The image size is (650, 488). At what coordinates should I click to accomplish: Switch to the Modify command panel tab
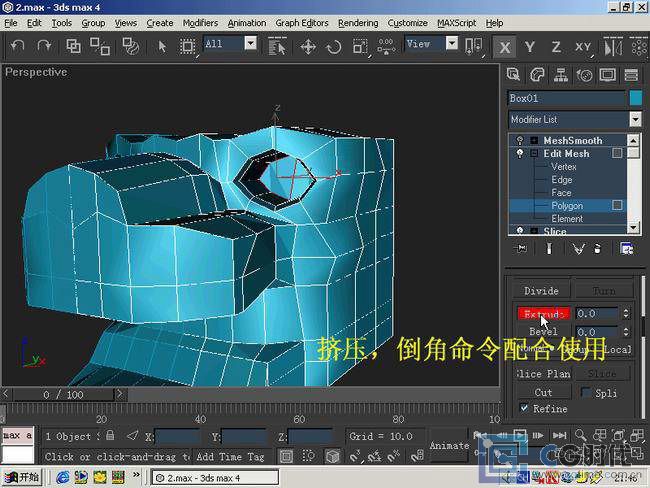coord(537,75)
